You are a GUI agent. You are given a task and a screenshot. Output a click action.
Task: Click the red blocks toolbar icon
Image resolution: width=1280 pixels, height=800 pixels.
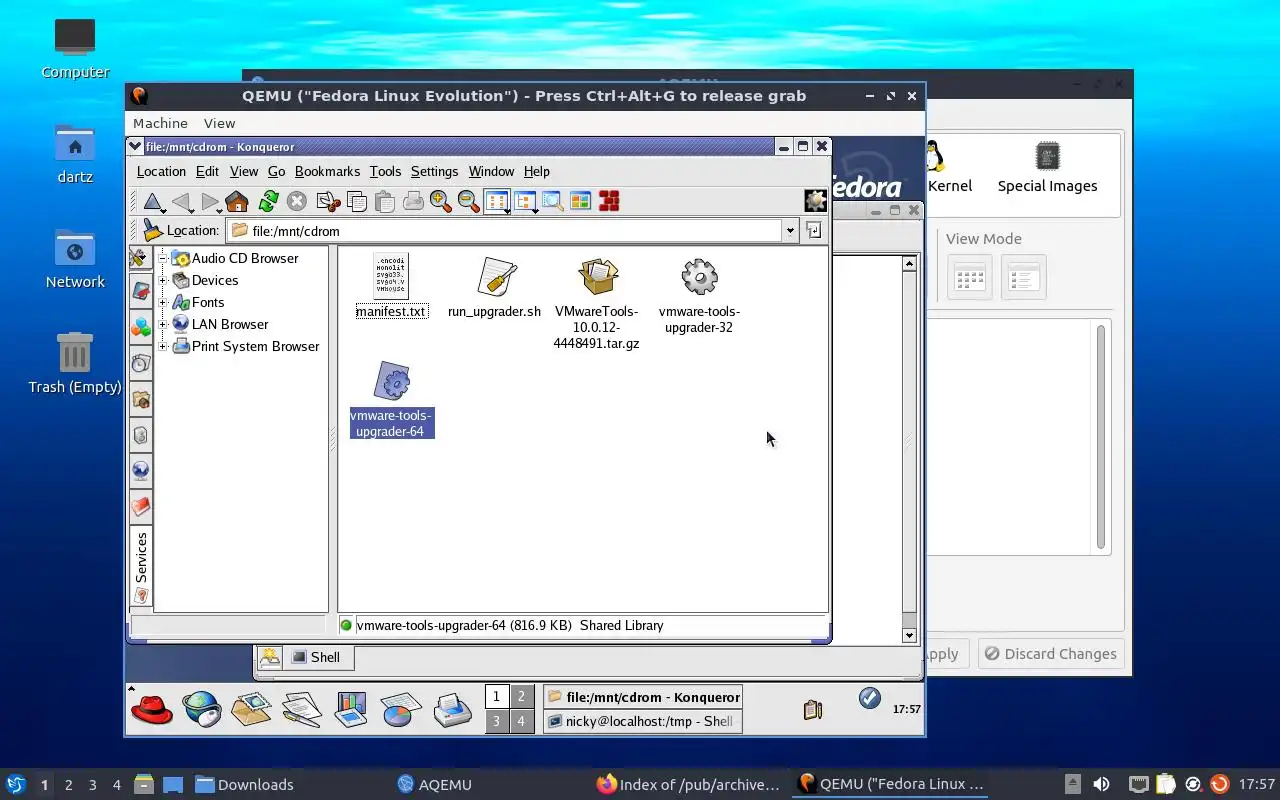click(609, 202)
